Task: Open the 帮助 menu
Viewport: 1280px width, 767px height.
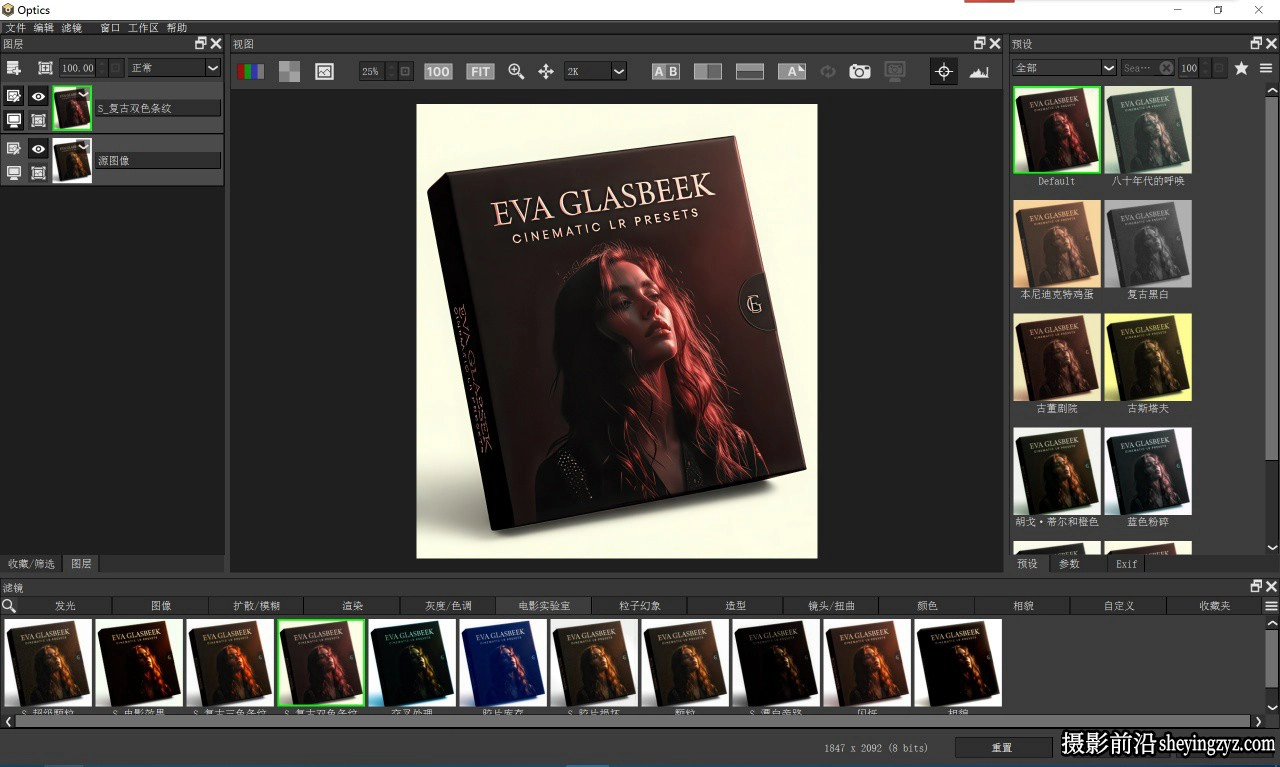Action: coord(176,28)
